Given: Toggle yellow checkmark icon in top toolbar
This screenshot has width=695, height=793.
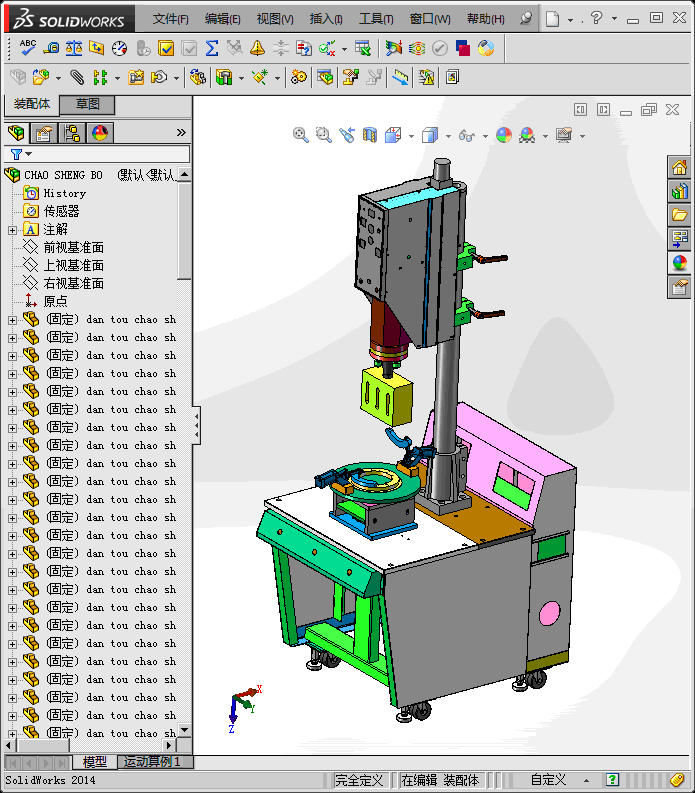Looking at the screenshot, I should (166, 48).
